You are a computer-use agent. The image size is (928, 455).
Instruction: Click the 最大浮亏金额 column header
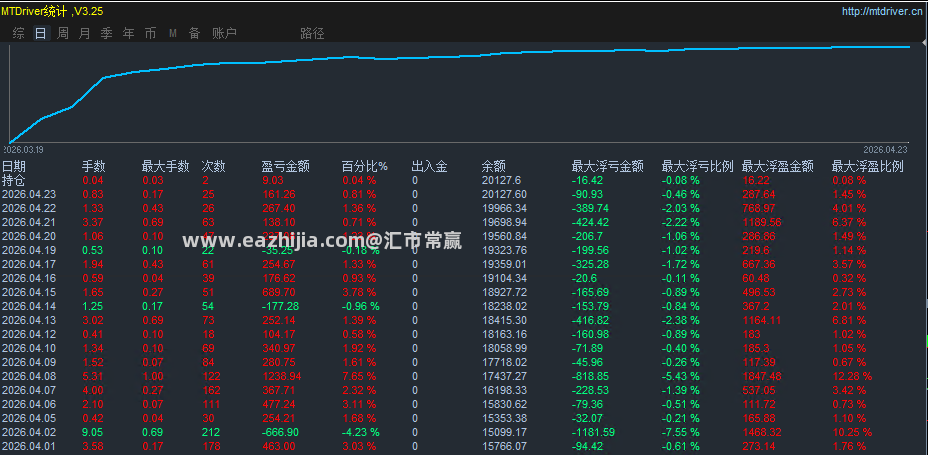608,167
